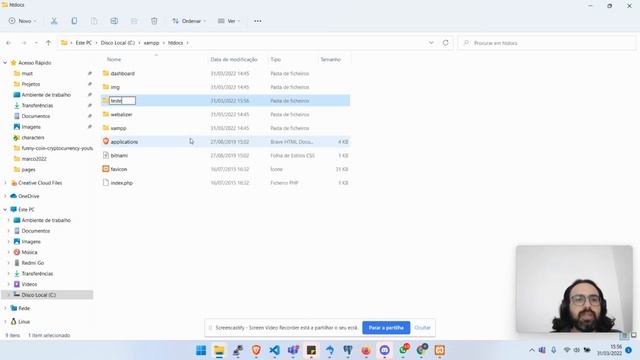Sort by Data de modificação column
640x360 pixels.
(x=234, y=60)
